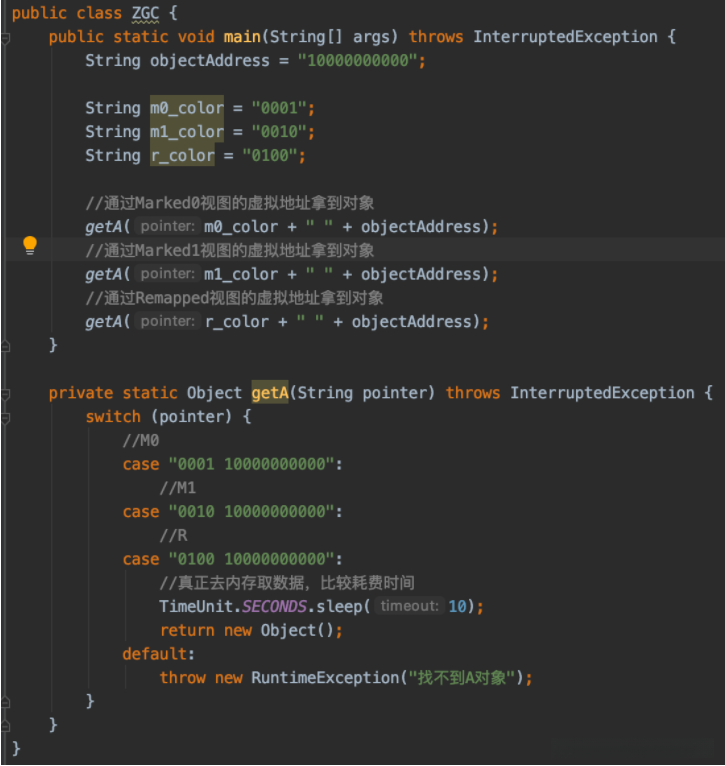The image size is (725, 766).
Task: Click the //M0 comment
Action: tap(141, 441)
